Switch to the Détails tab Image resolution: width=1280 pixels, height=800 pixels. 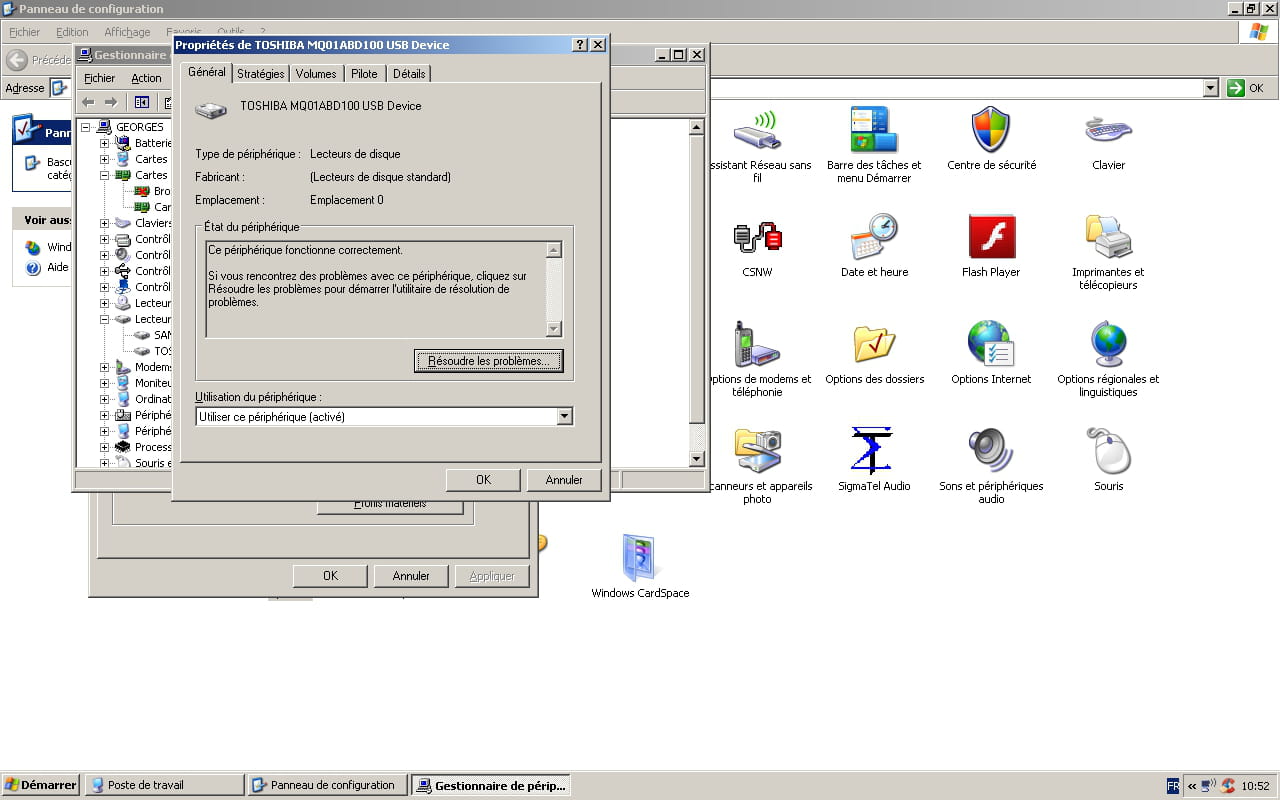[409, 74]
